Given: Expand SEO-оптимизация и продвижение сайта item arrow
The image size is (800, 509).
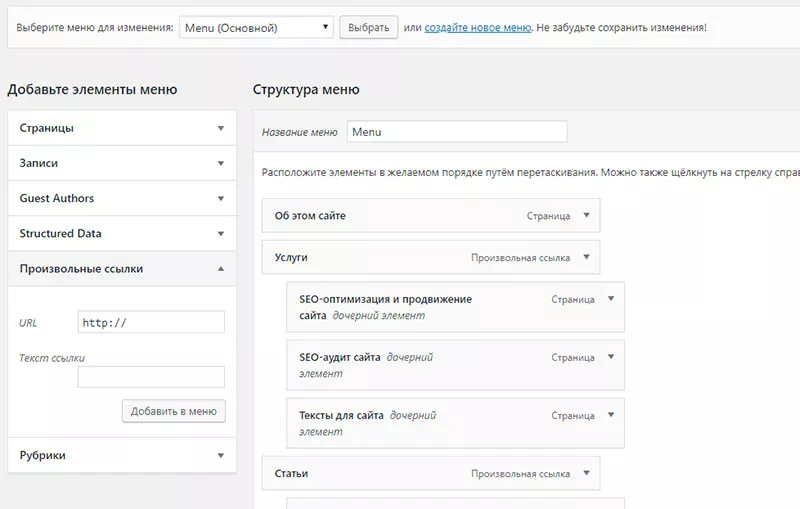Looking at the screenshot, I should (611, 299).
